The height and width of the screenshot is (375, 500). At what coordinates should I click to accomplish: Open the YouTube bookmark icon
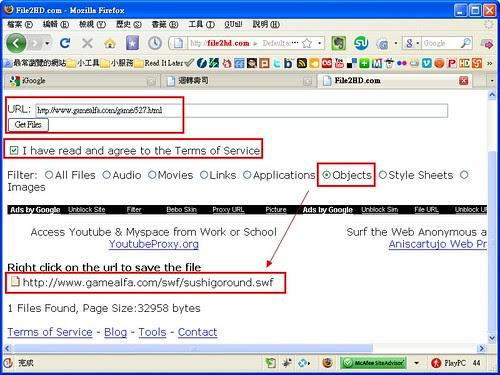(x=339, y=63)
